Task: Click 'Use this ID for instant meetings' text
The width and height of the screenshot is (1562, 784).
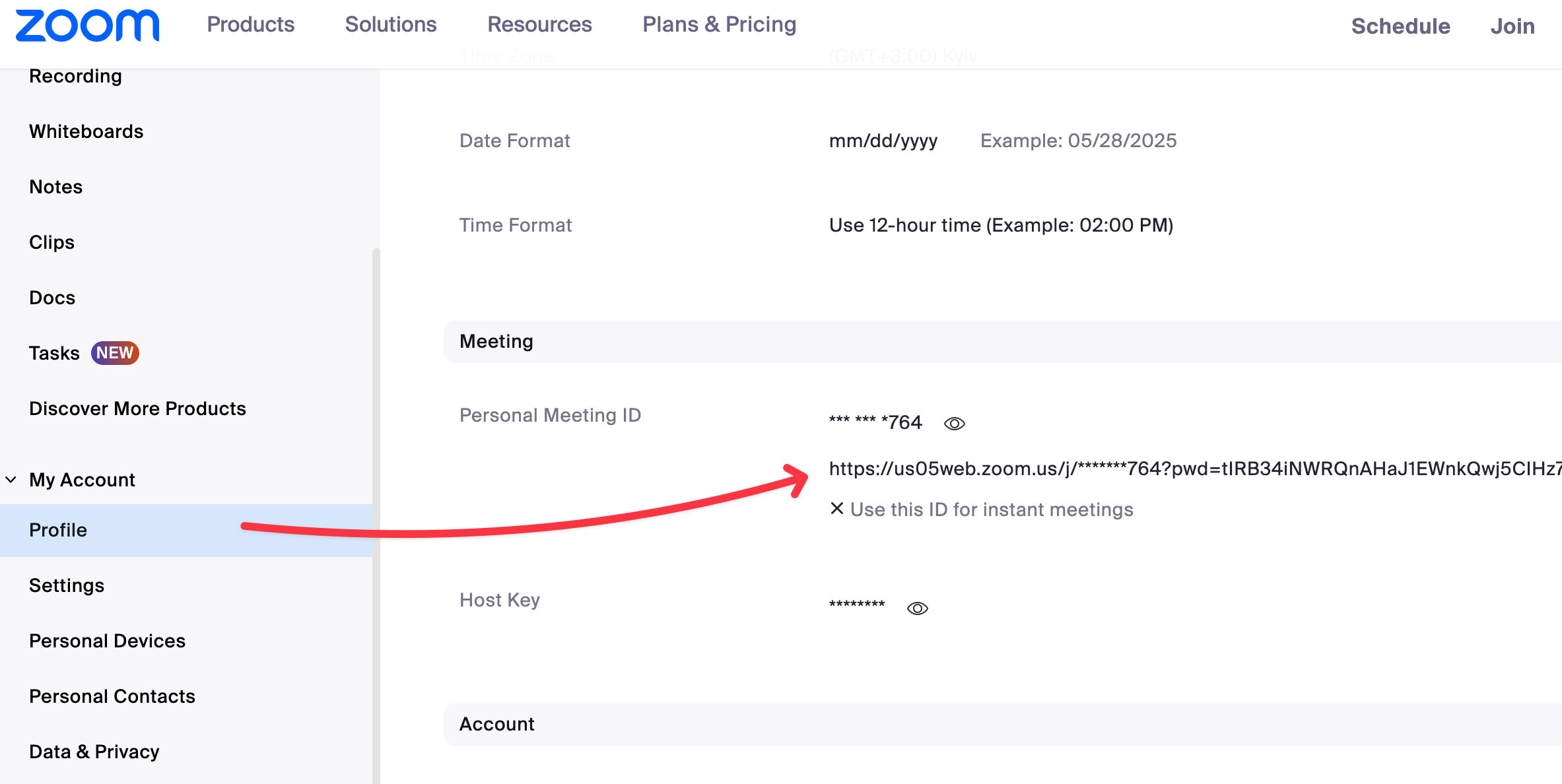Action: click(x=992, y=509)
